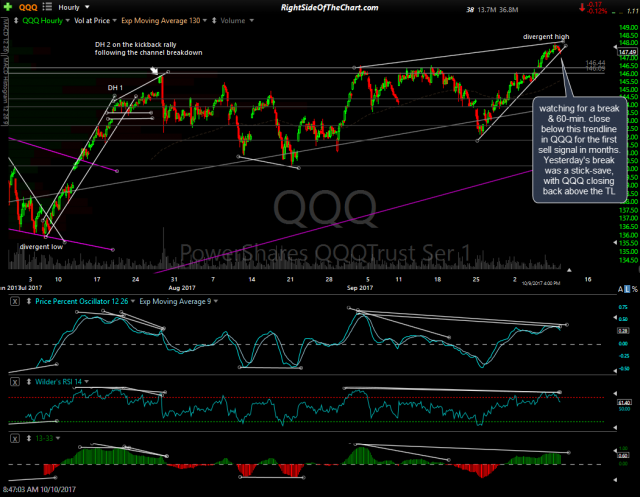Click the 0.28 oscillator value label
Screen dimensions: 640x497
point(623,331)
